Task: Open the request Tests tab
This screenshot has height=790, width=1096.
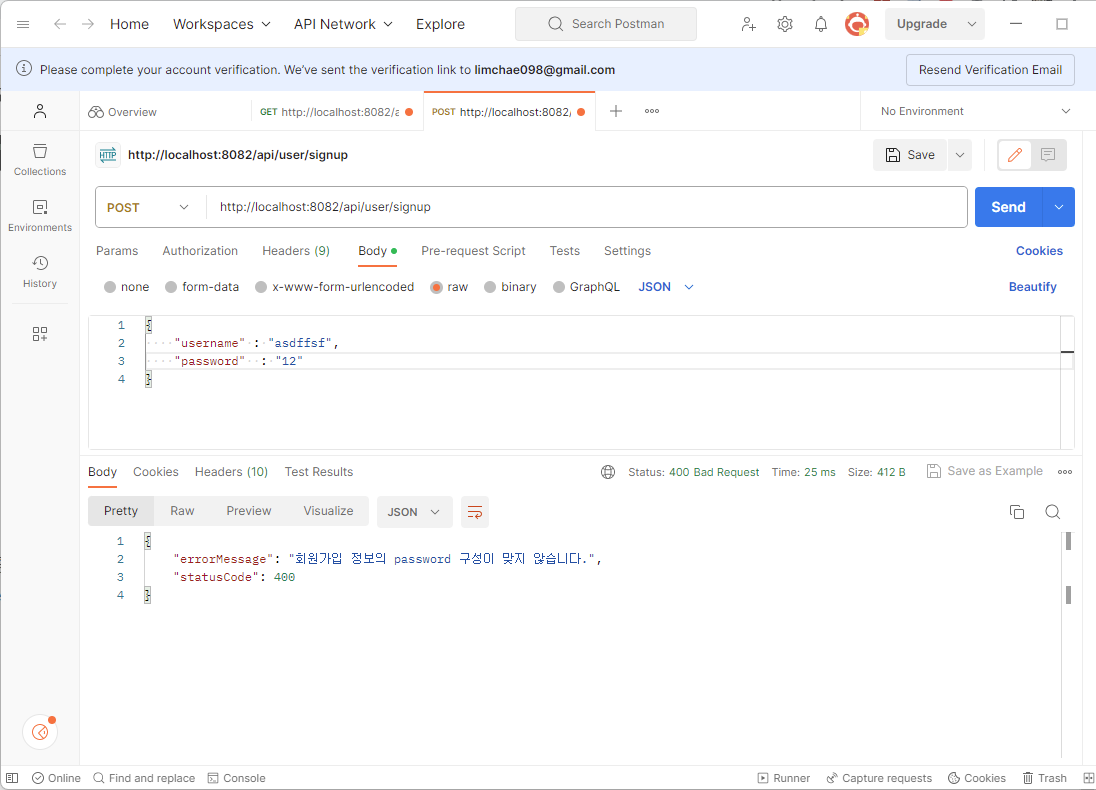Action: tap(565, 251)
